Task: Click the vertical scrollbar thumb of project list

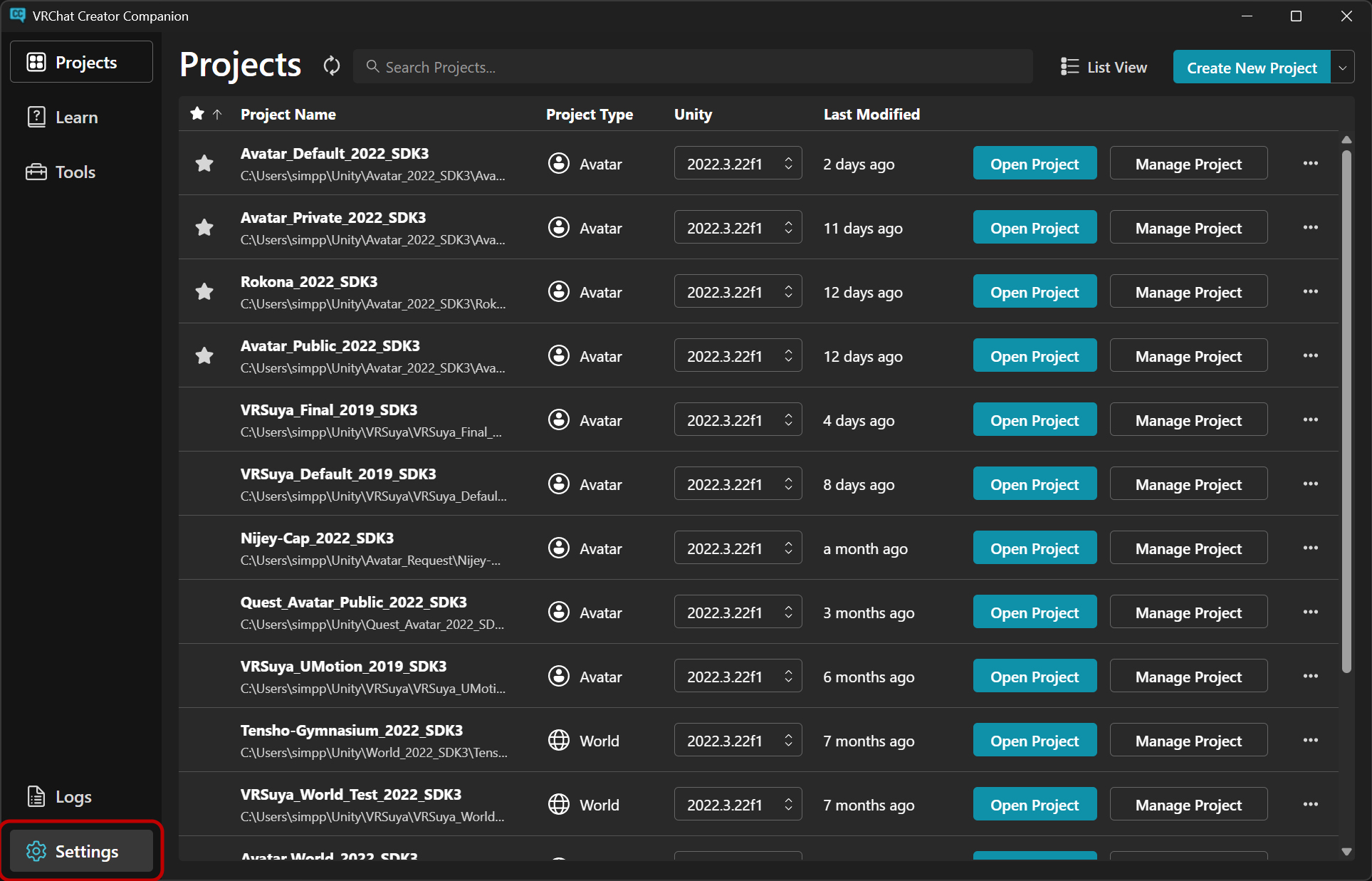Action: [1346, 411]
